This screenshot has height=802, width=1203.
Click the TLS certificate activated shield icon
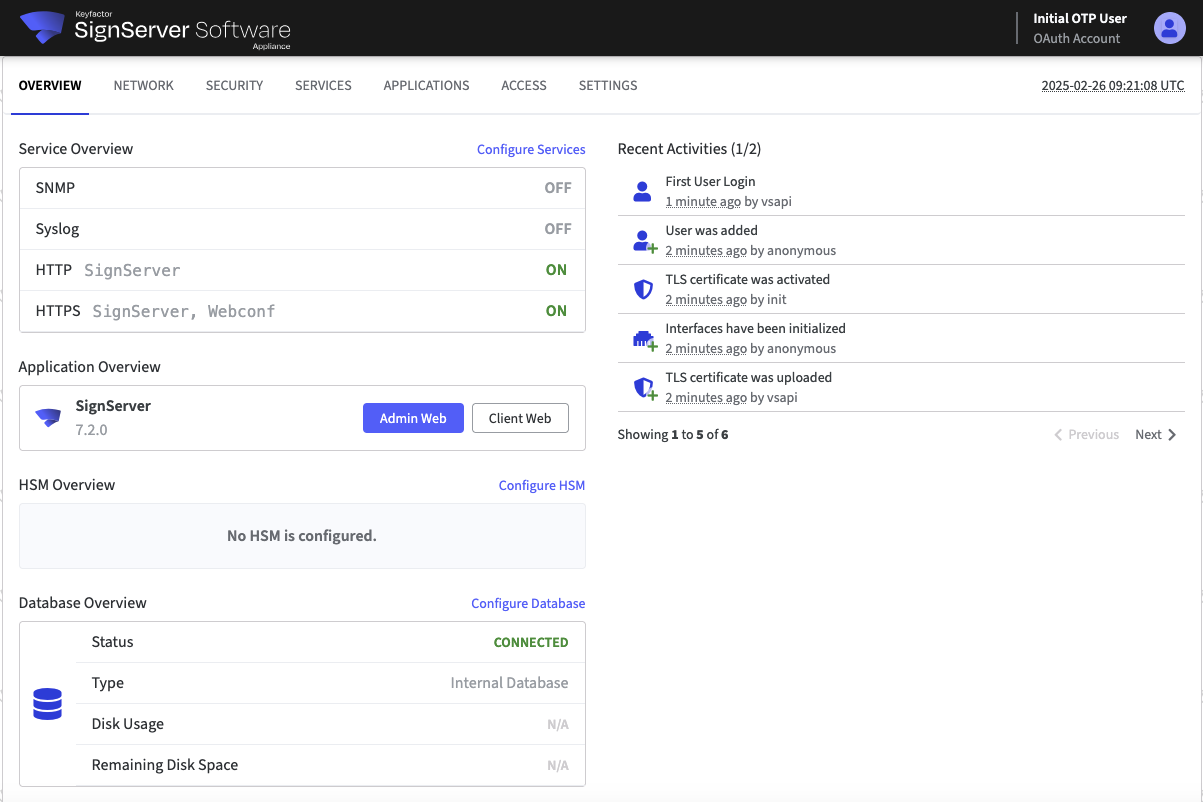(644, 290)
